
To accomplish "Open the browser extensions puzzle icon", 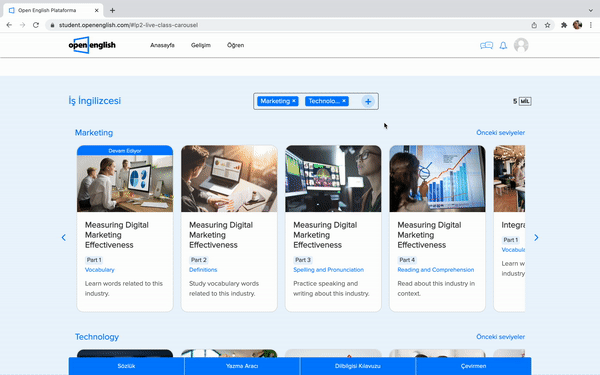I will coord(564,25).
